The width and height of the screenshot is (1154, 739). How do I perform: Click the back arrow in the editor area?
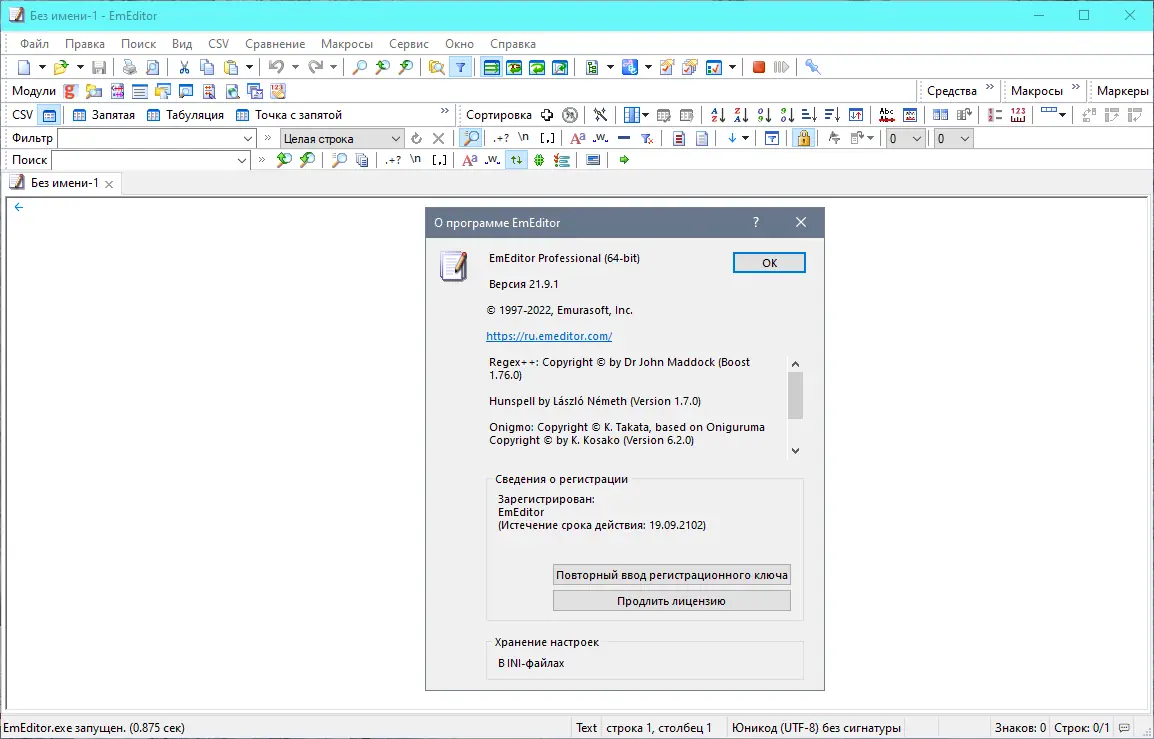(19, 208)
